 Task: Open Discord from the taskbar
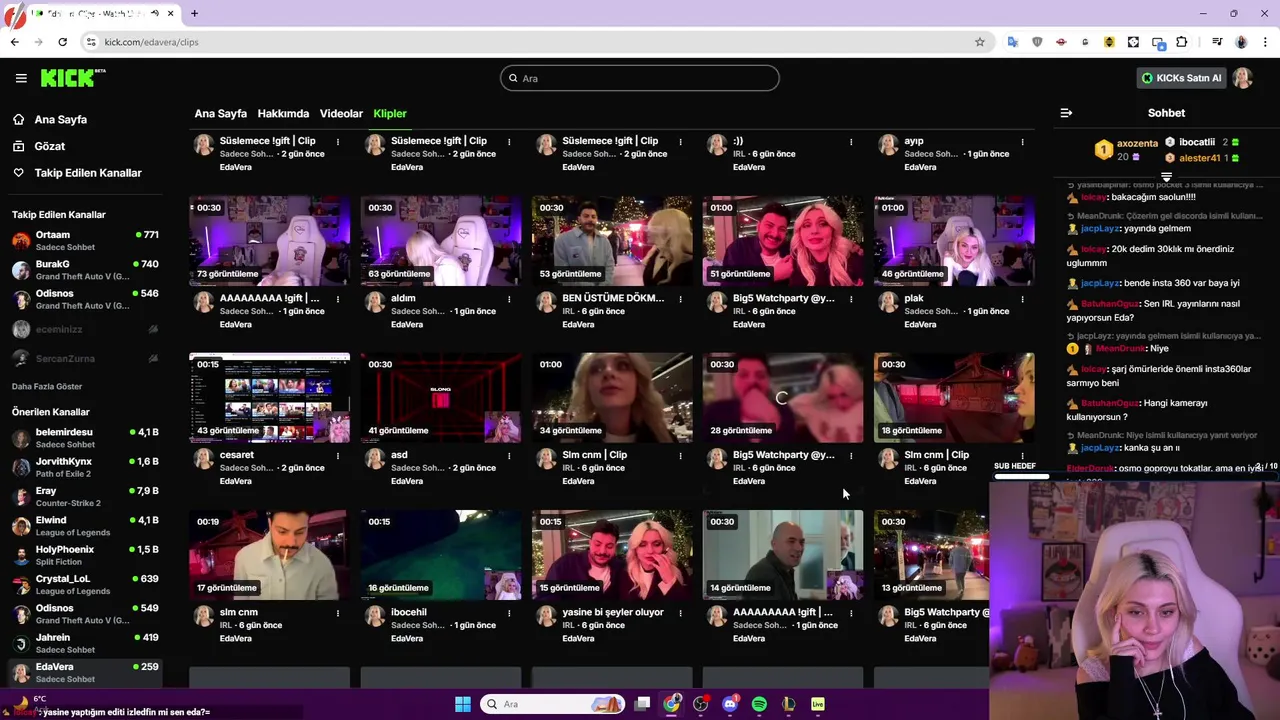(x=730, y=704)
